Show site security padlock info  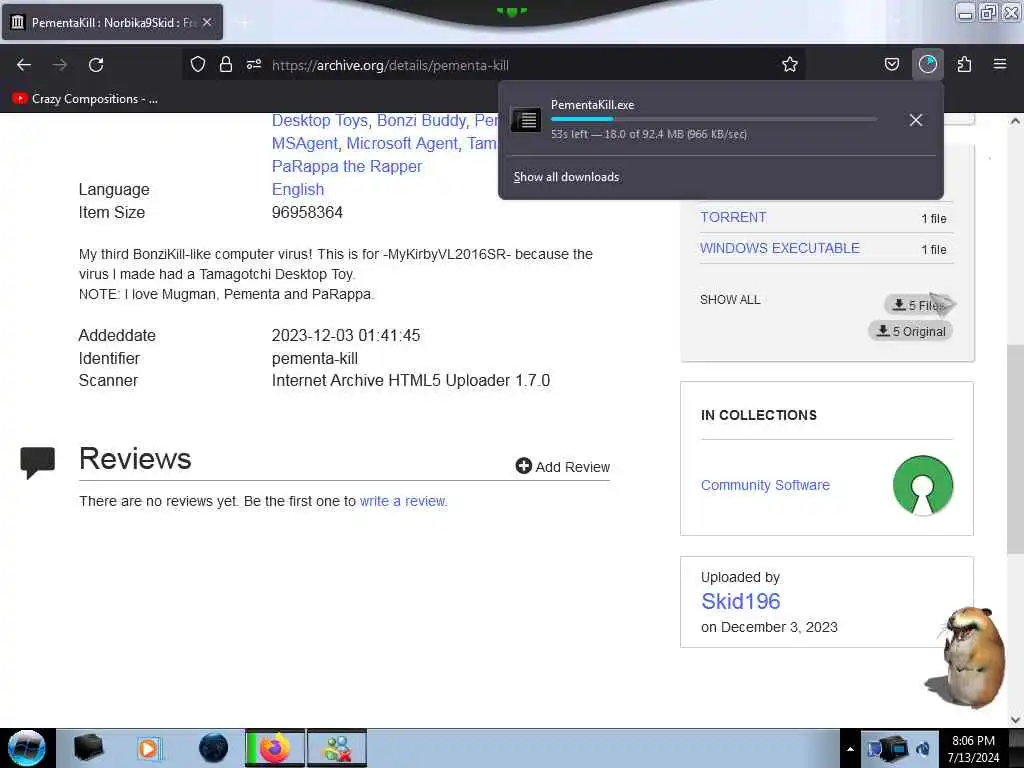(226, 64)
